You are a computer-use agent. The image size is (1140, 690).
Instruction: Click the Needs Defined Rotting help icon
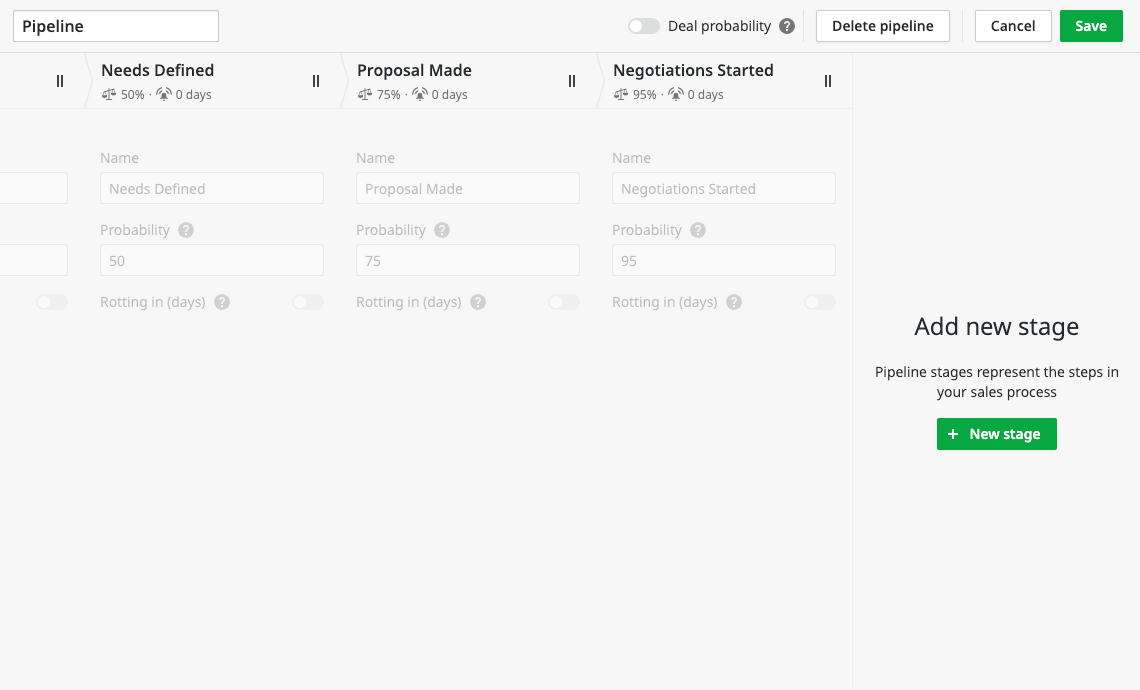pyautogui.click(x=222, y=302)
